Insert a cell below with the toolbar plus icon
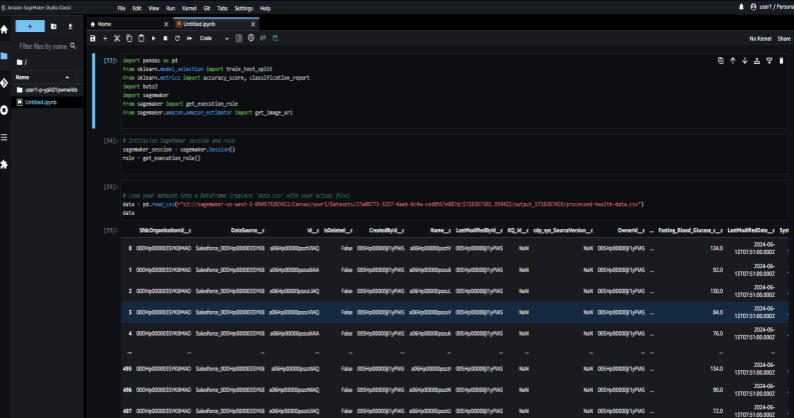Viewport: 794px width, 418px height. click(x=105, y=39)
